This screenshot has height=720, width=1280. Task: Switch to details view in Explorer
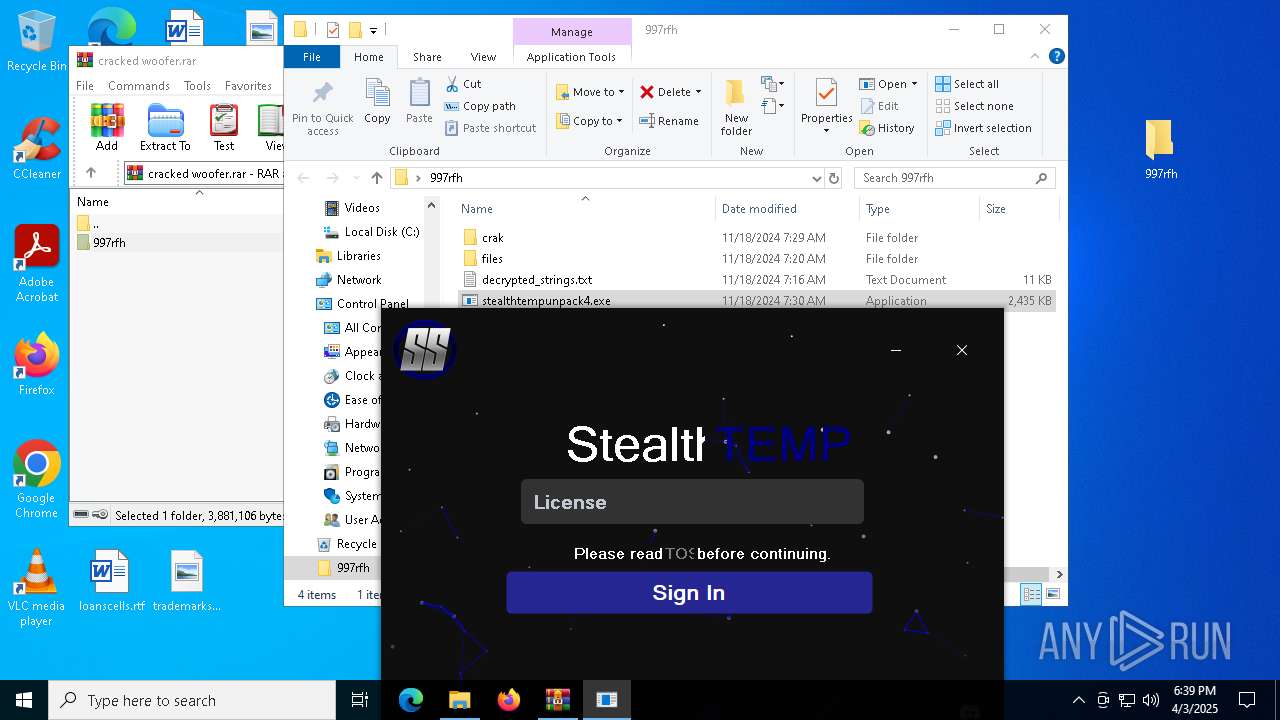pyautogui.click(x=1031, y=595)
